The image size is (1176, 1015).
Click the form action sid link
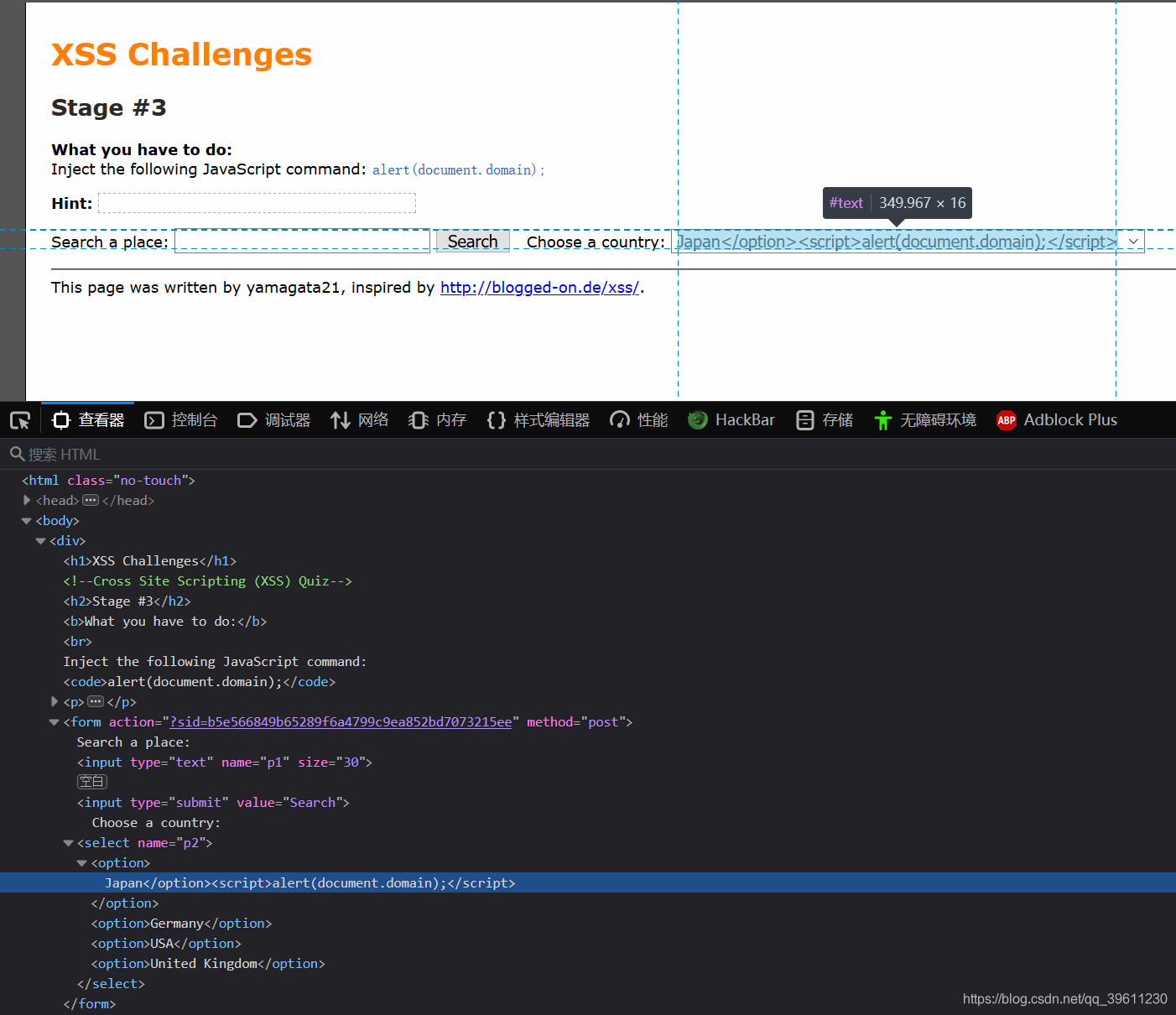(341, 722)
